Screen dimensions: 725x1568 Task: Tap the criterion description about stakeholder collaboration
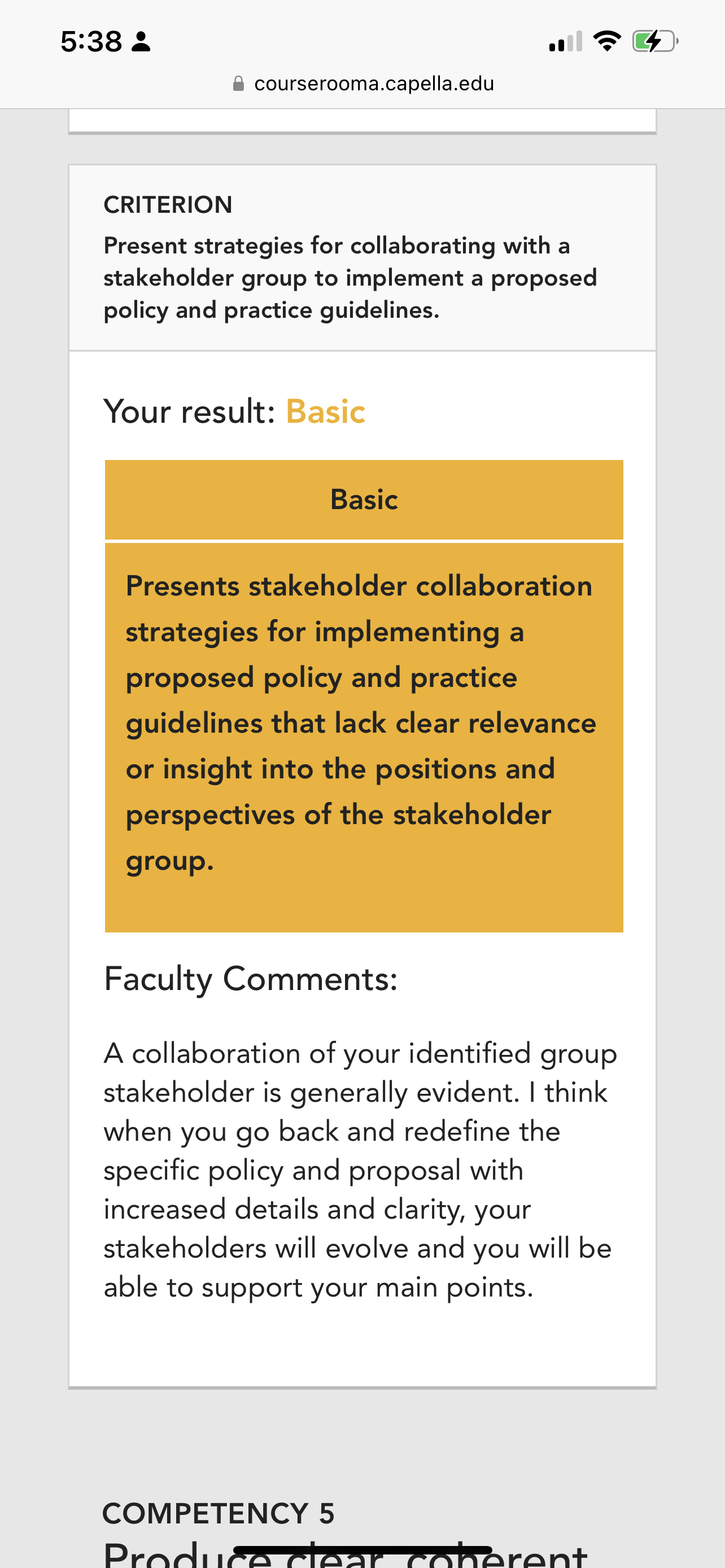tap(350, 278)
